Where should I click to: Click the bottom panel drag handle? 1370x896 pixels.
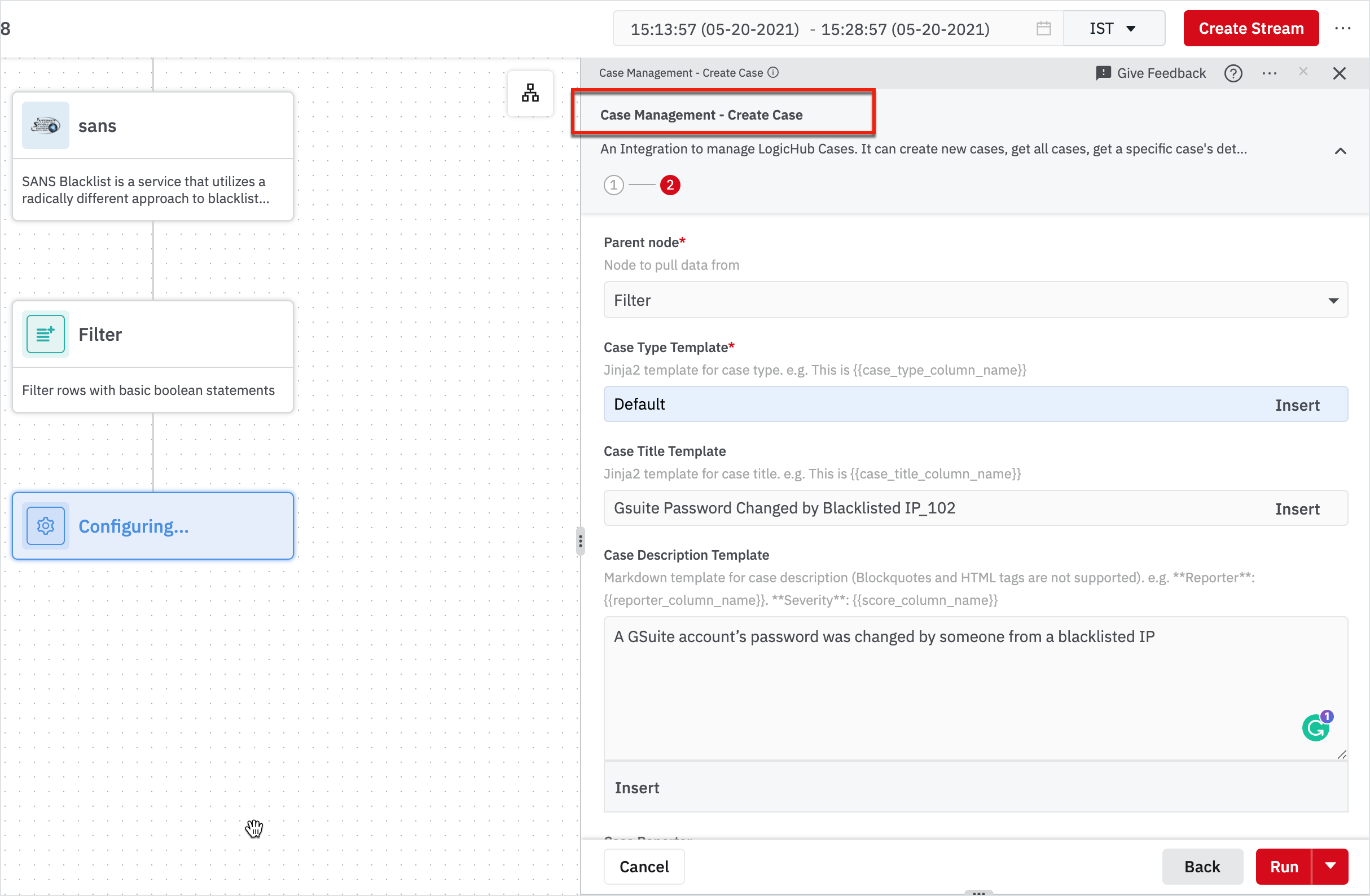click(x=978, y=893)
